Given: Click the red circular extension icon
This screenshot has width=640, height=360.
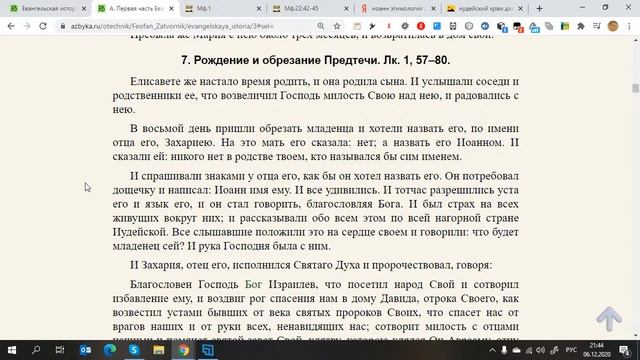Looking at the screenshot, I should [x=421, y=26].
